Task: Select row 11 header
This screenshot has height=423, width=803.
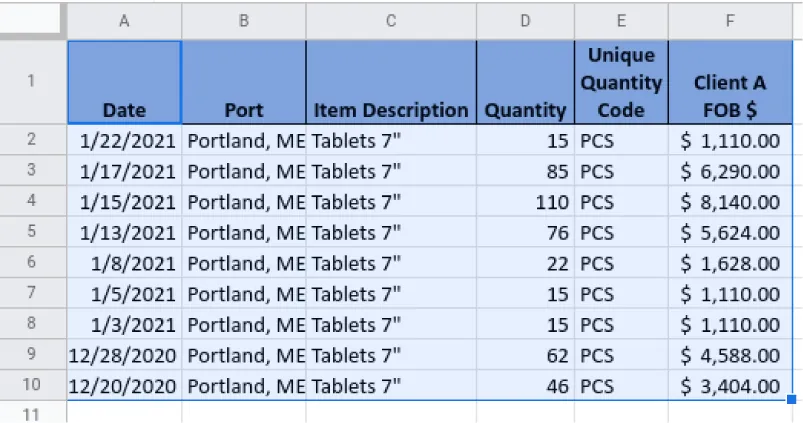Action: click(x=33, y=413)
